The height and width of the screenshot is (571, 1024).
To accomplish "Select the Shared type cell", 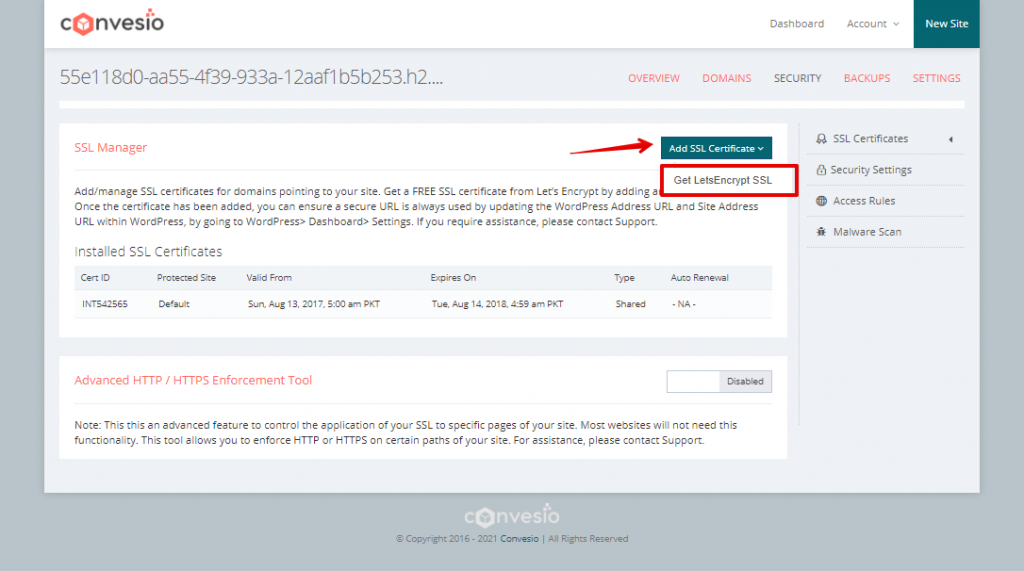I will (630, 304).
